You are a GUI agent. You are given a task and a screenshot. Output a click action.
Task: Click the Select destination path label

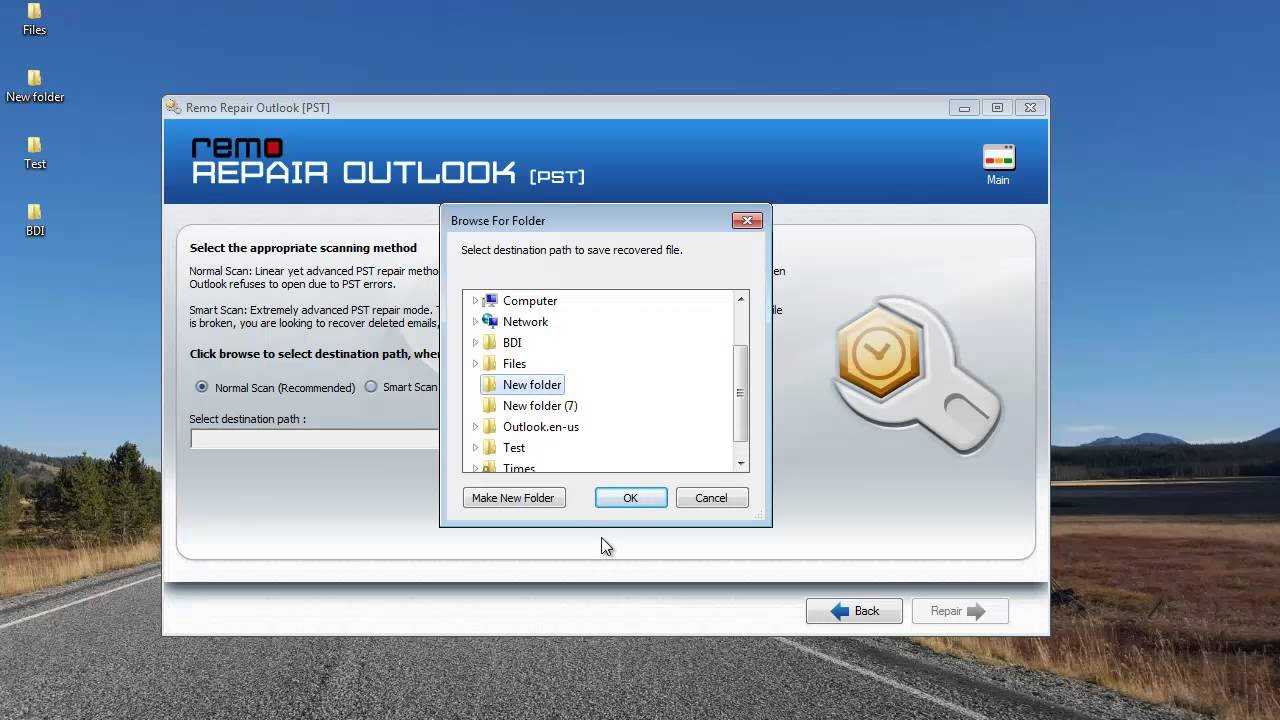click(248, 419)
